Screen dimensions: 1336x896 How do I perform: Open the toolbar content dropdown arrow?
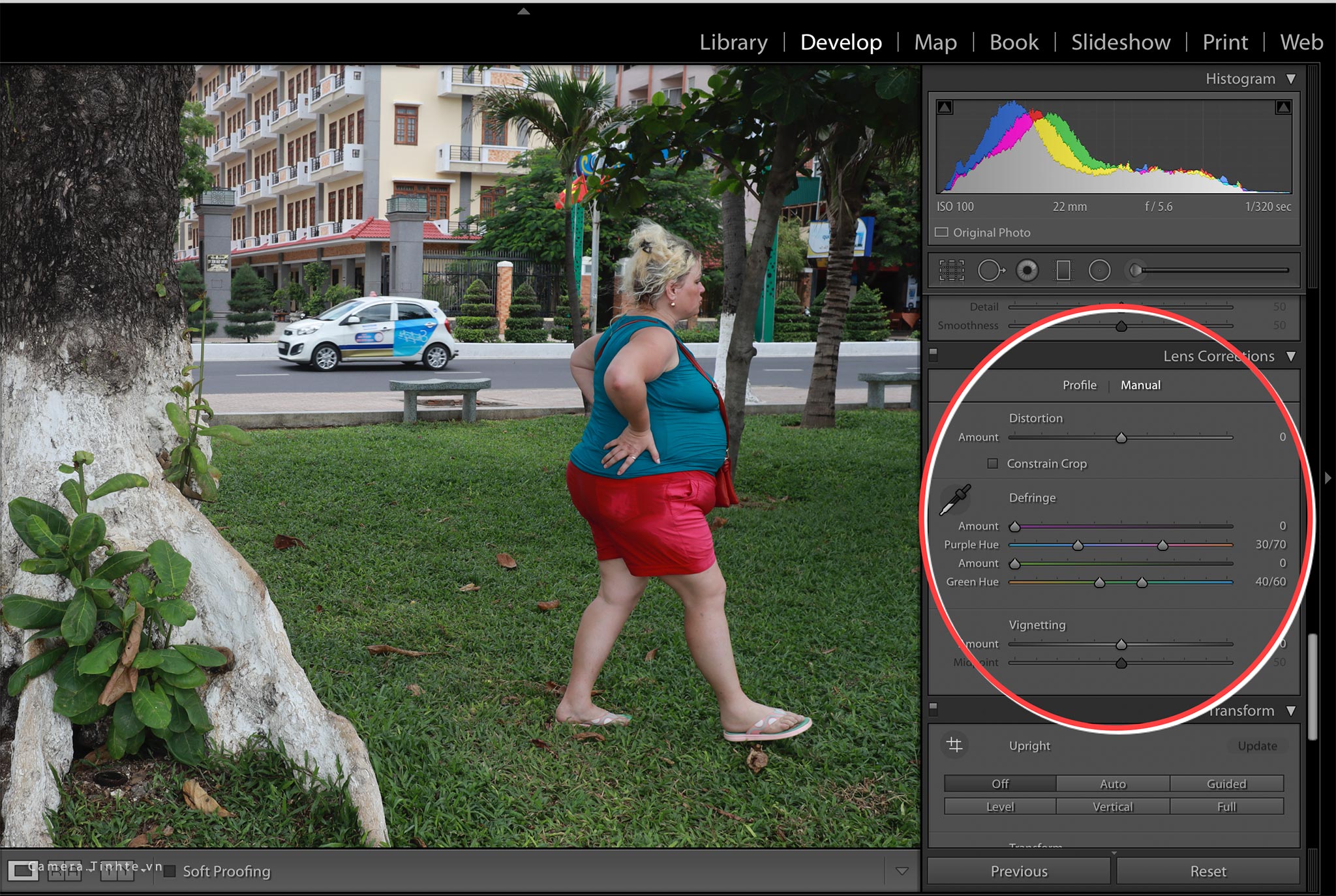click(x=902, y=871)
